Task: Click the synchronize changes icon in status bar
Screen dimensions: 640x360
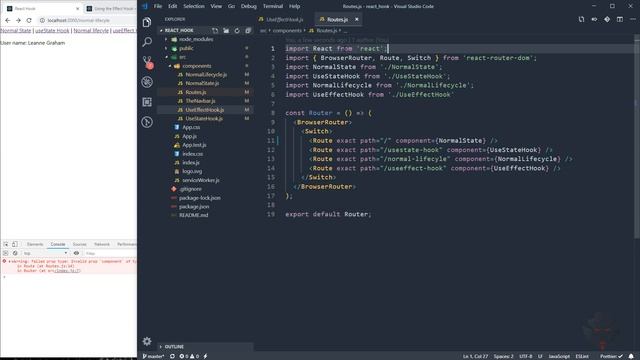Action: (172, 356)
